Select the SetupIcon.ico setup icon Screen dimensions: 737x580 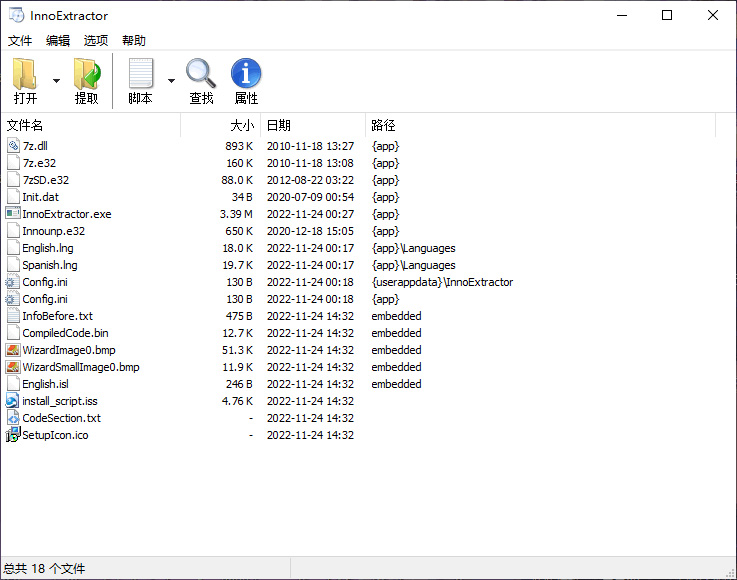pyautogui.click(x=13, y=434)
